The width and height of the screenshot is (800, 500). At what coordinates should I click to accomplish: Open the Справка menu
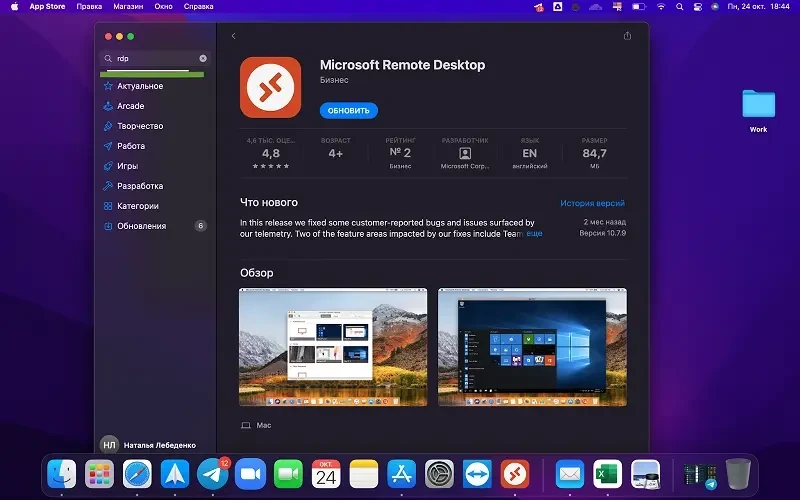(198, 7)
